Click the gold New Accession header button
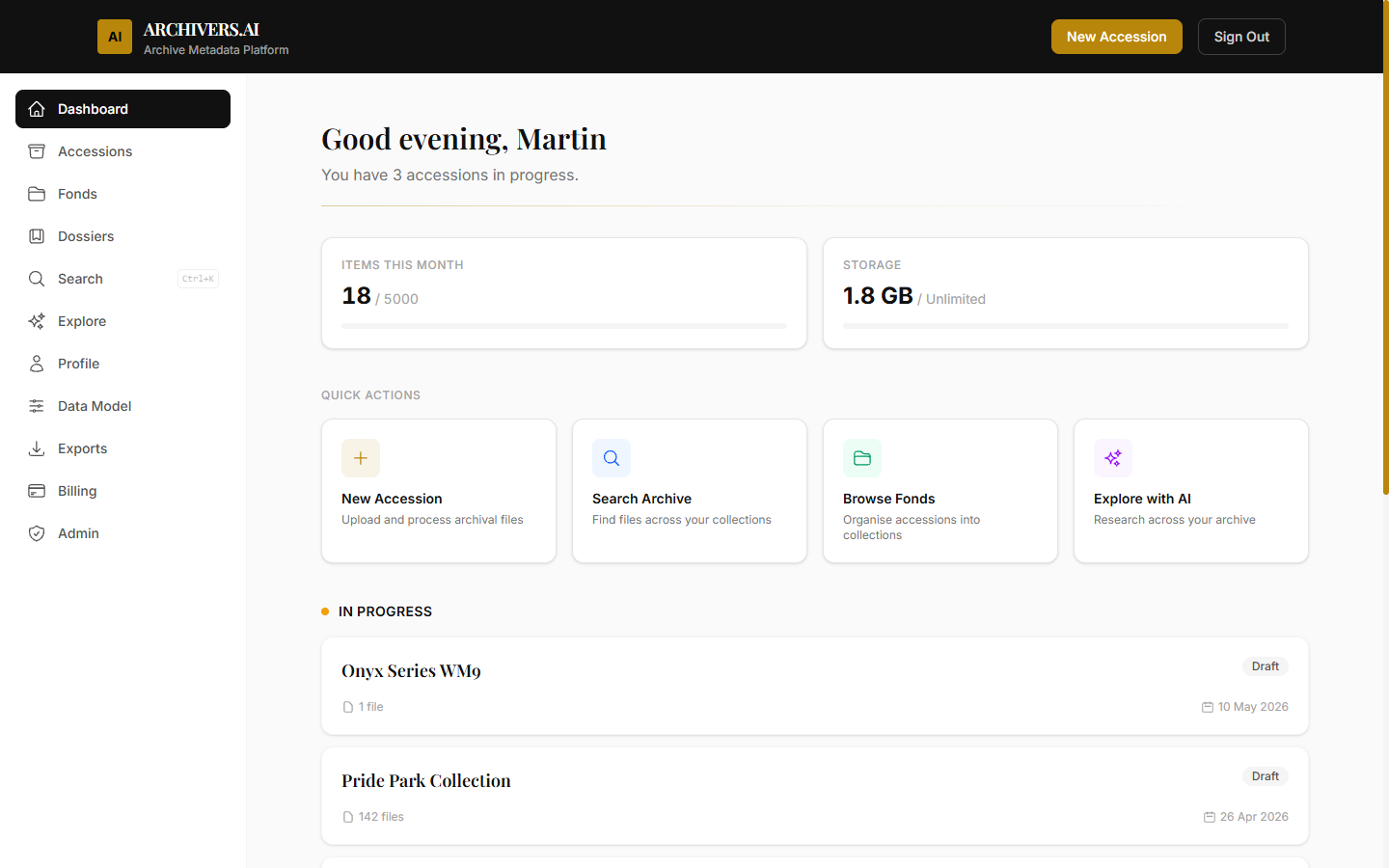 [1117, 37]
